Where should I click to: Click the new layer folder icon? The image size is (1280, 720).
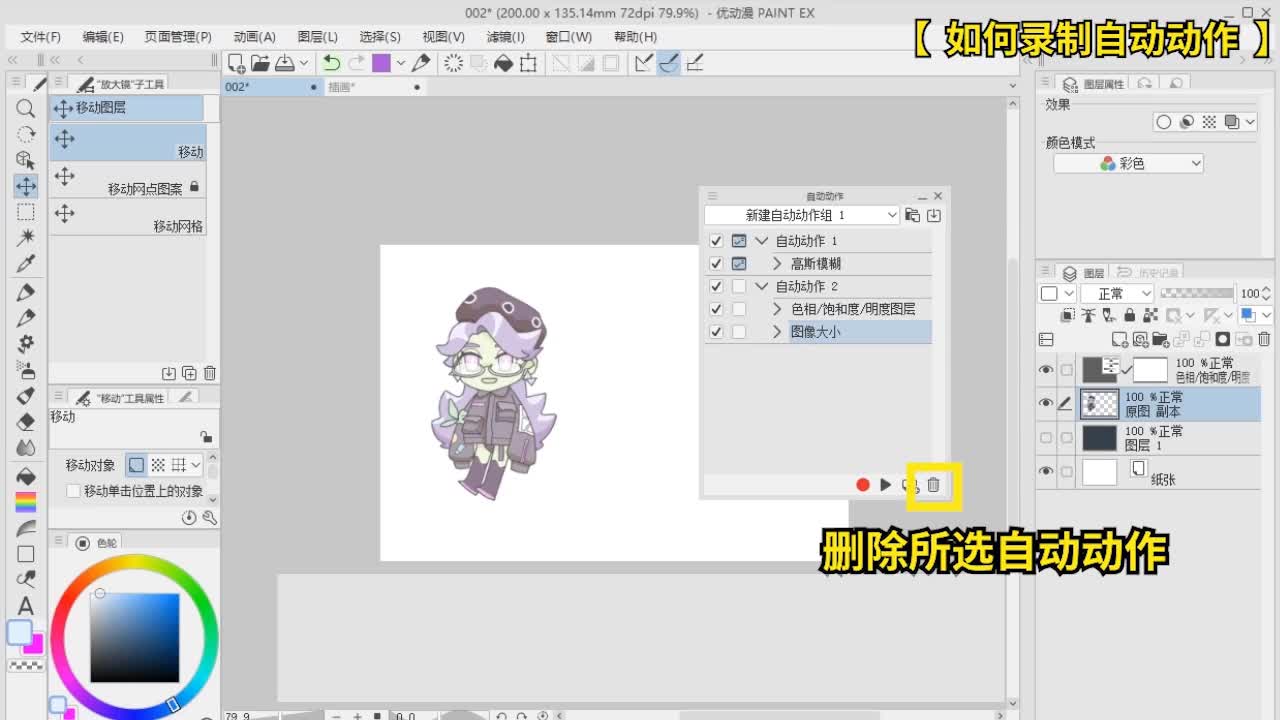[1160, 340]
